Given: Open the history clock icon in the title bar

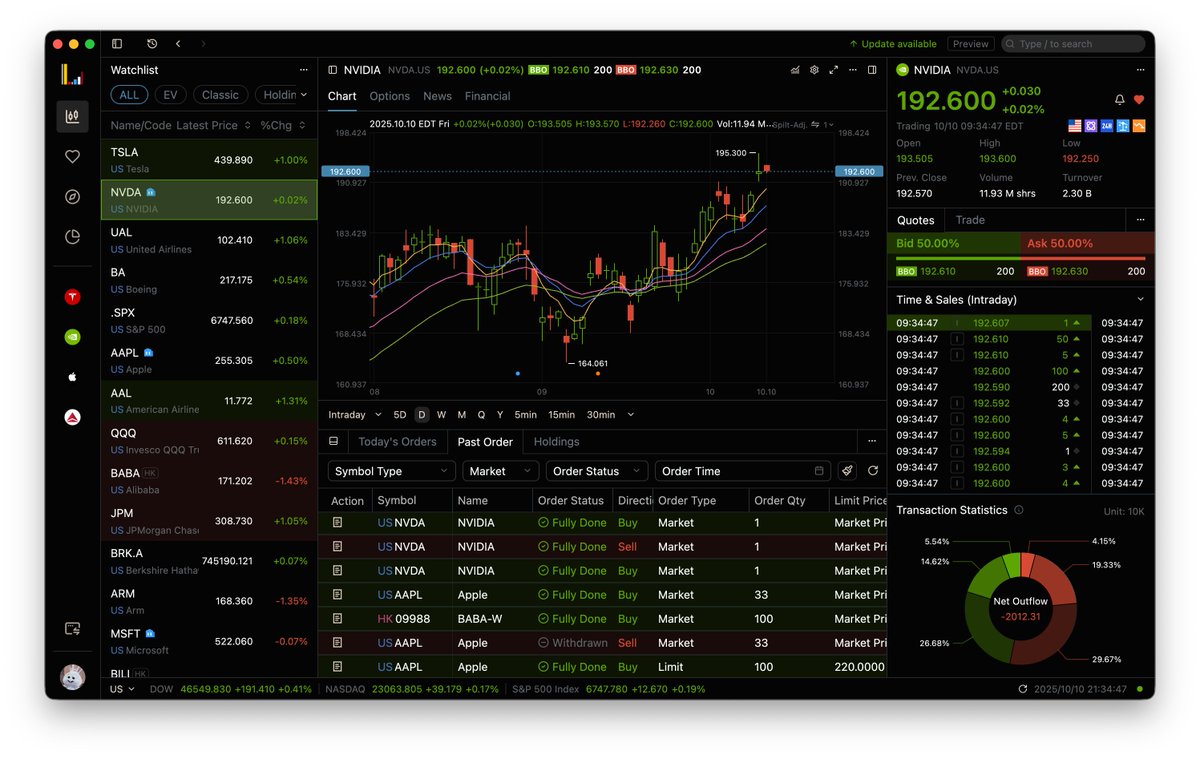Looking at the screenshot, I should [151, 44].
